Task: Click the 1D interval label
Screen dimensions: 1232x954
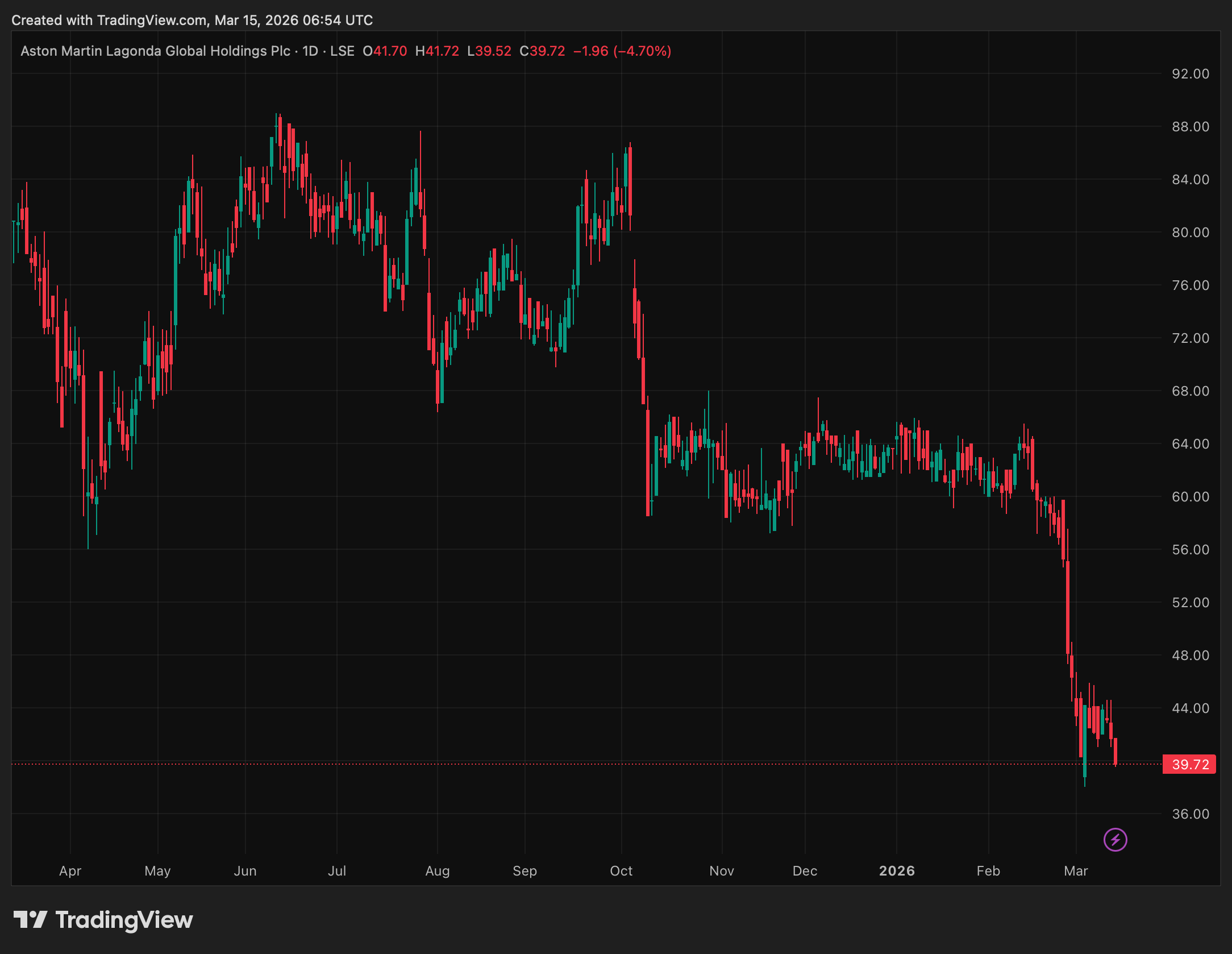Action: (310, 51)
